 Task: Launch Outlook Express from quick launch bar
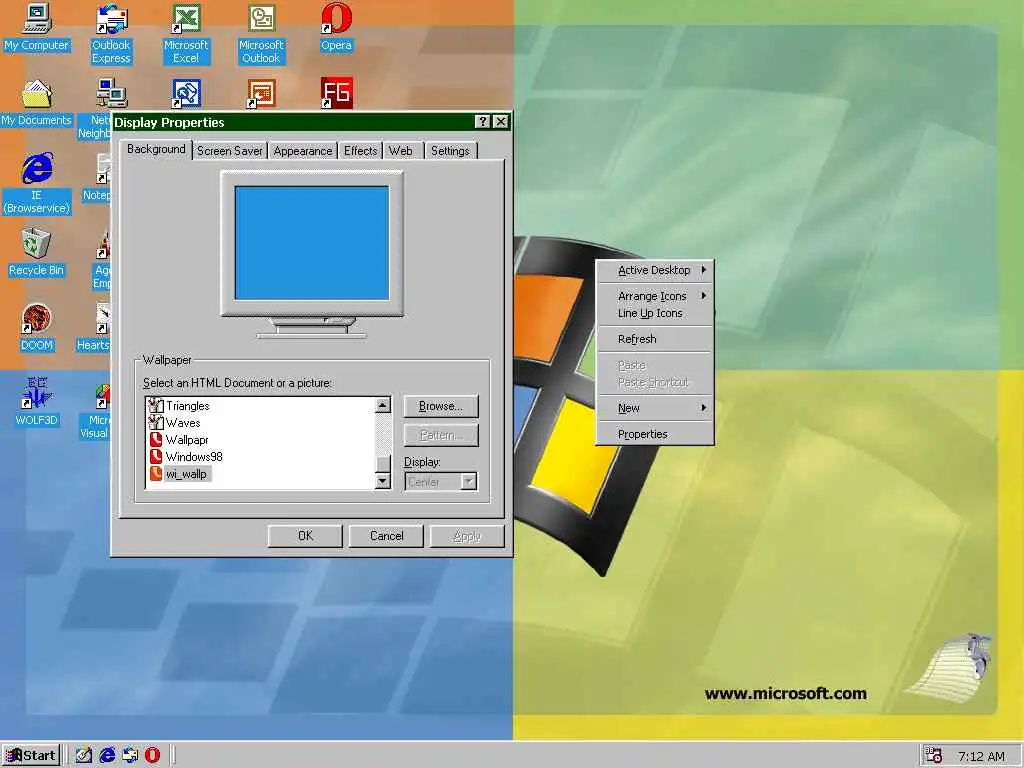[x=130, y=755]
